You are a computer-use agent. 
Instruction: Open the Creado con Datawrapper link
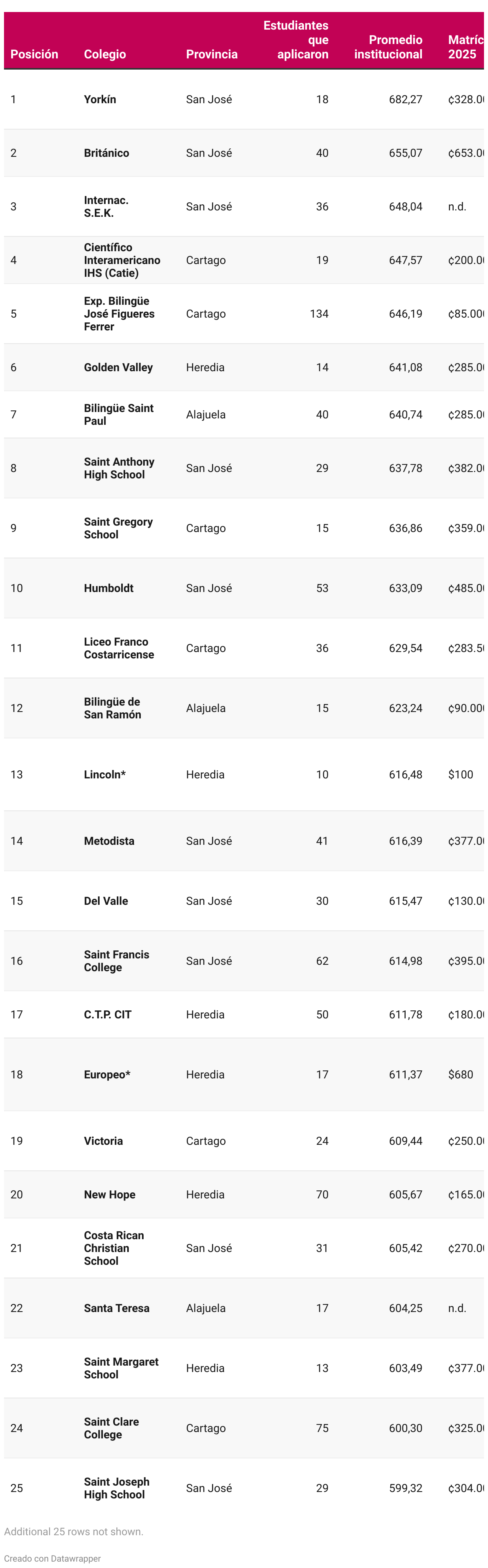tap(52, 1558)
